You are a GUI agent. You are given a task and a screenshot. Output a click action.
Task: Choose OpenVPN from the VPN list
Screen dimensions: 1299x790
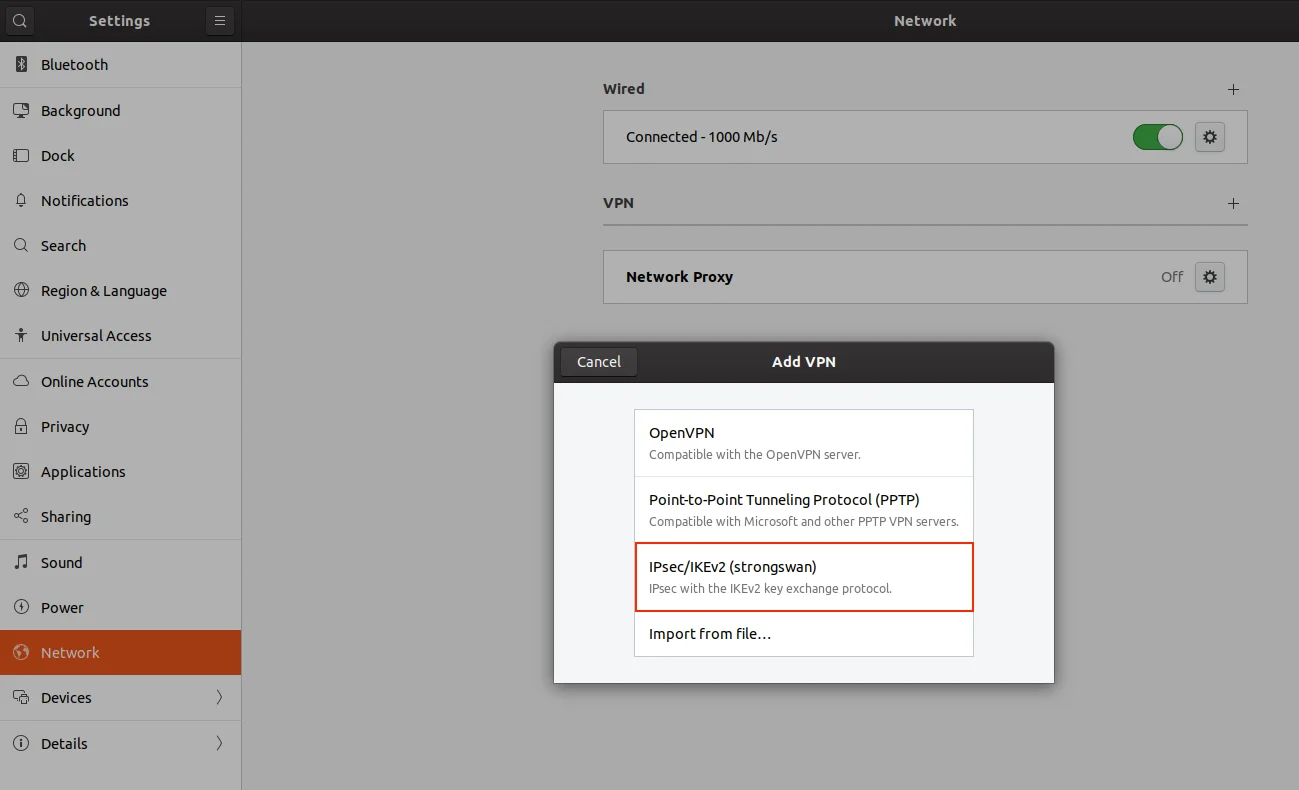(803, 443)
